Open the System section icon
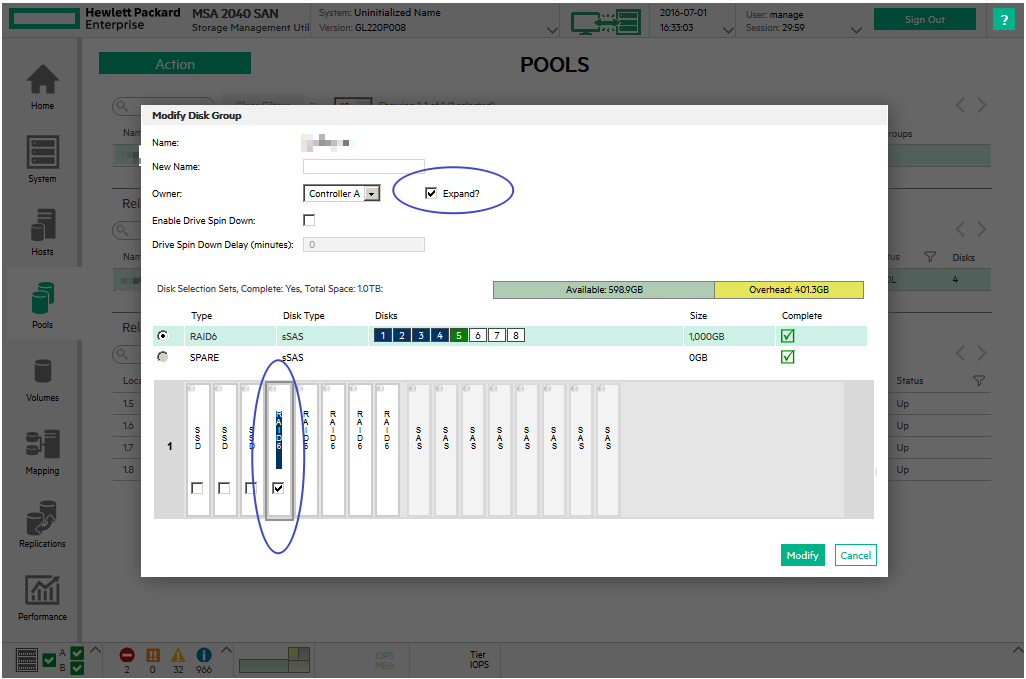1026x679 pixels. click(x=43, y=152)
